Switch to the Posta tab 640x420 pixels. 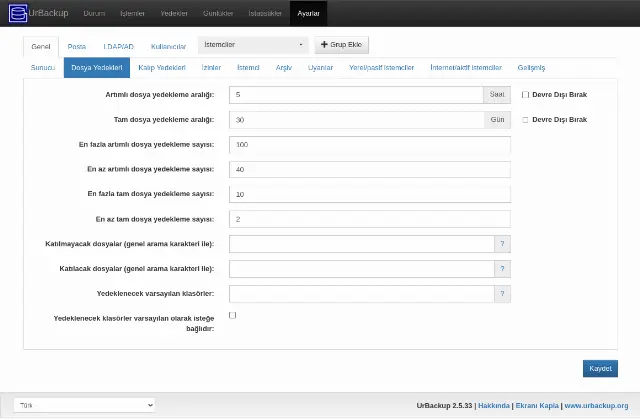pyautogui.click(x=77, y=47)
